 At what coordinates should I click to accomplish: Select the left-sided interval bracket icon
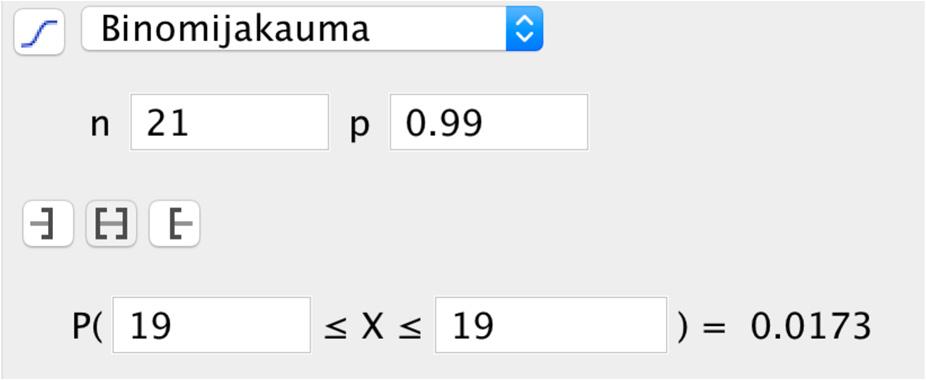coord(48,223)
